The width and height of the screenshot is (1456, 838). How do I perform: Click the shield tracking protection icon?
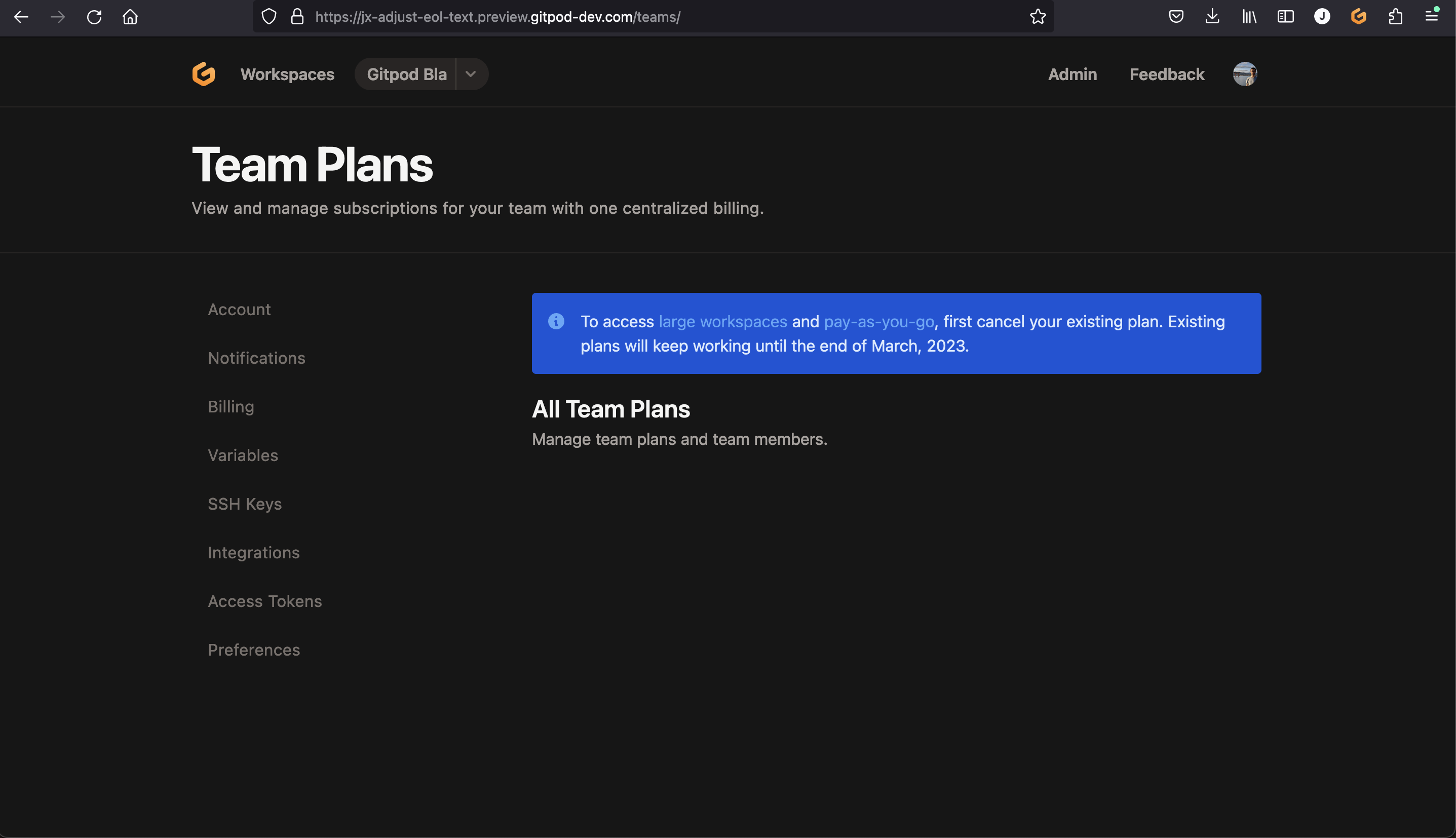click(269, 17)
